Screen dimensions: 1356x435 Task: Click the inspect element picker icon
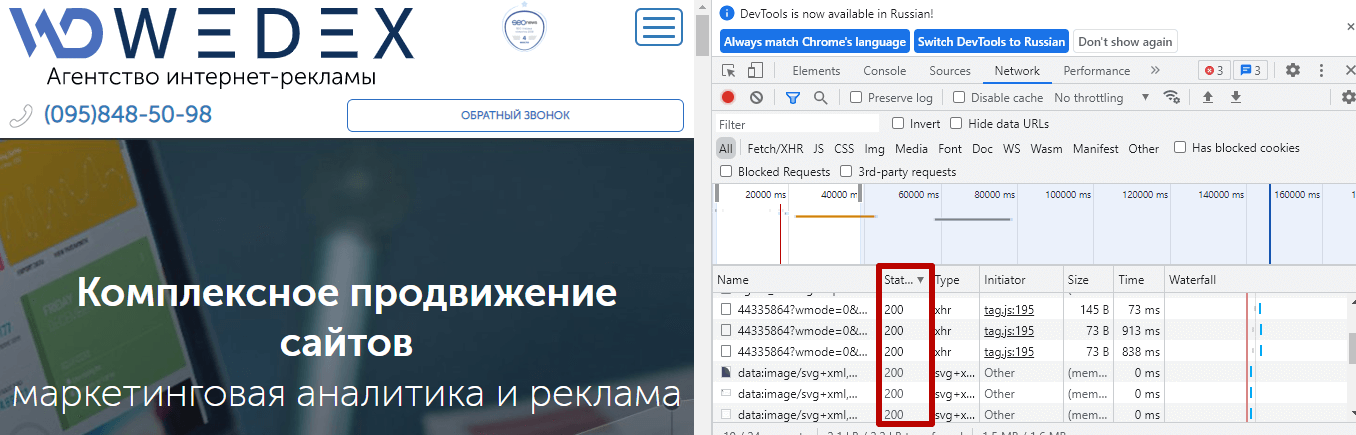click(729, 71)
